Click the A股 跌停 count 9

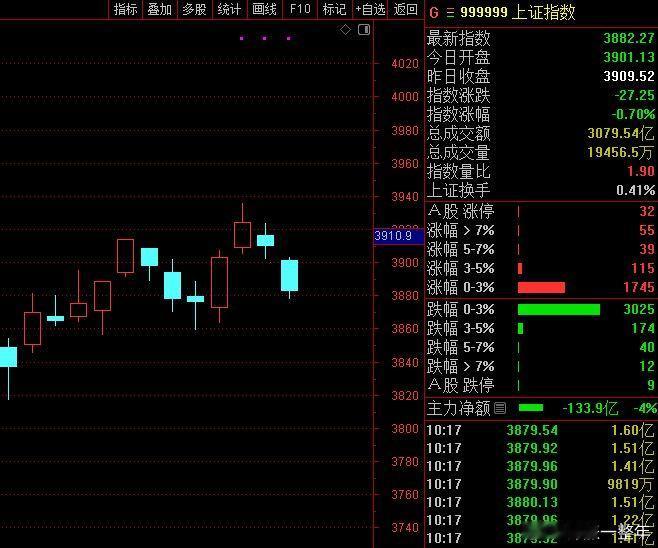click(x=650, y=385)
